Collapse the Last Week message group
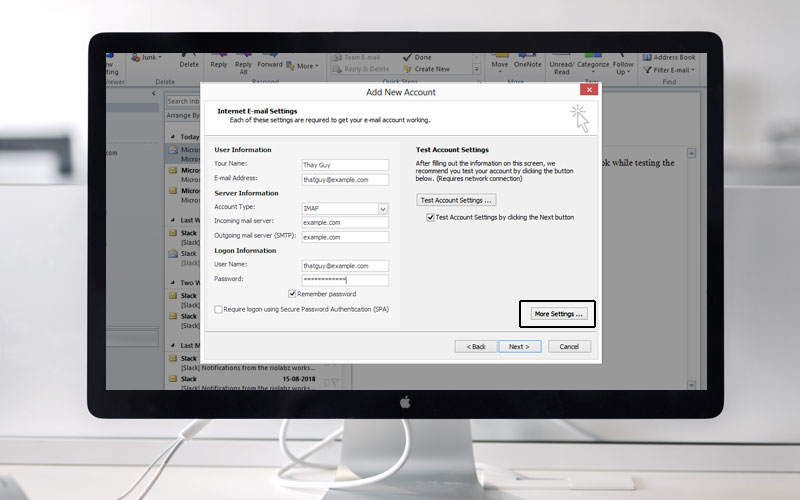Screen dimensions: 800x500 pyautogui.click(x=172, y=220)
